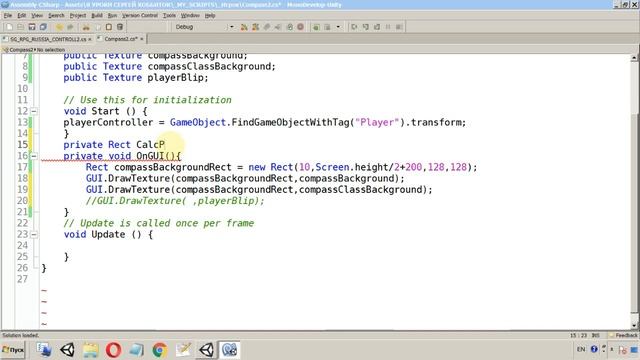This screenshot has width=640, height=360.
Task: Click the Windows Start (Пуск) button
Action: pos(13,350)
